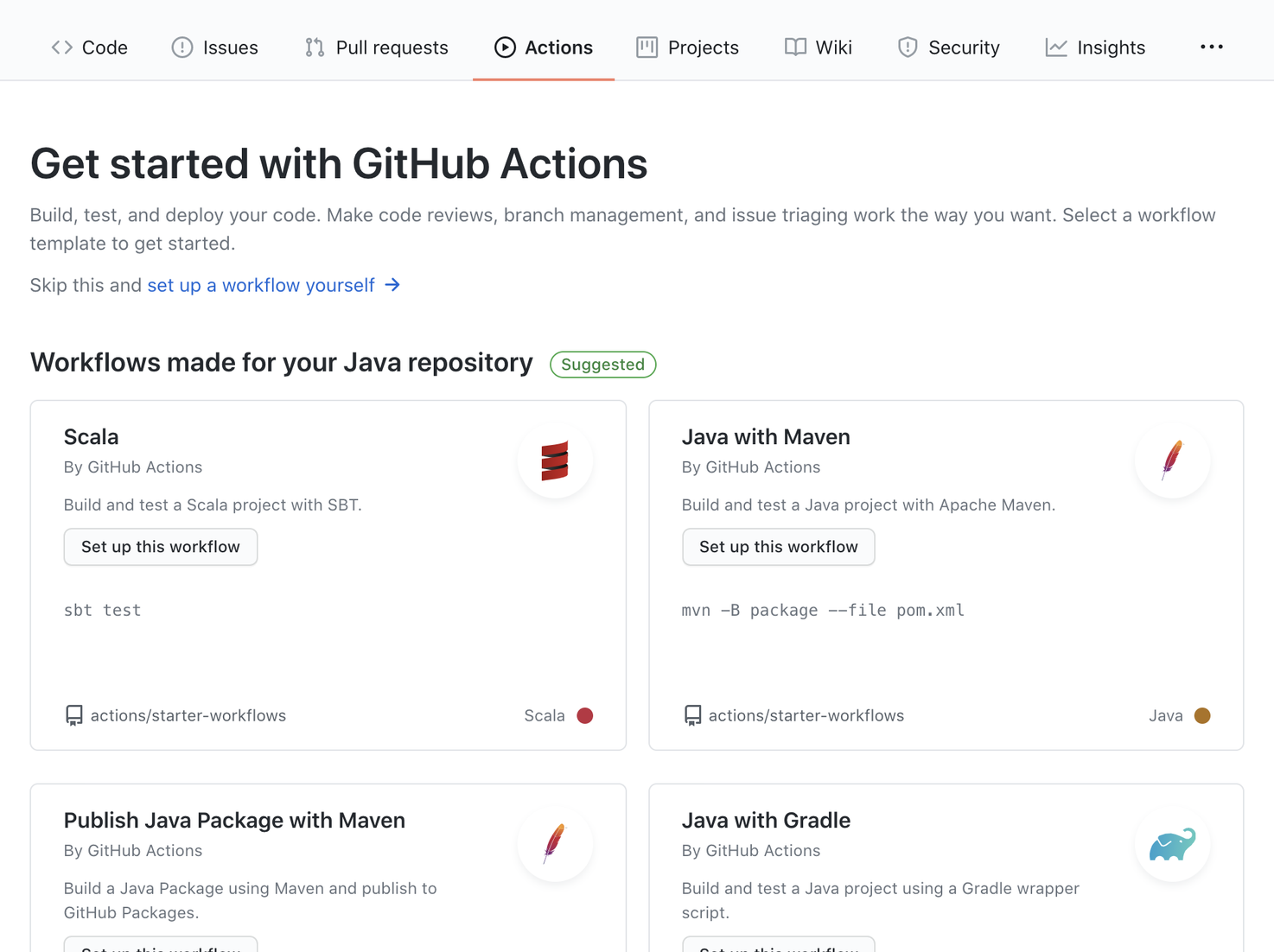Click the feather logo in Publish Java Package card
1274x952 pixels.
point(555,844)
